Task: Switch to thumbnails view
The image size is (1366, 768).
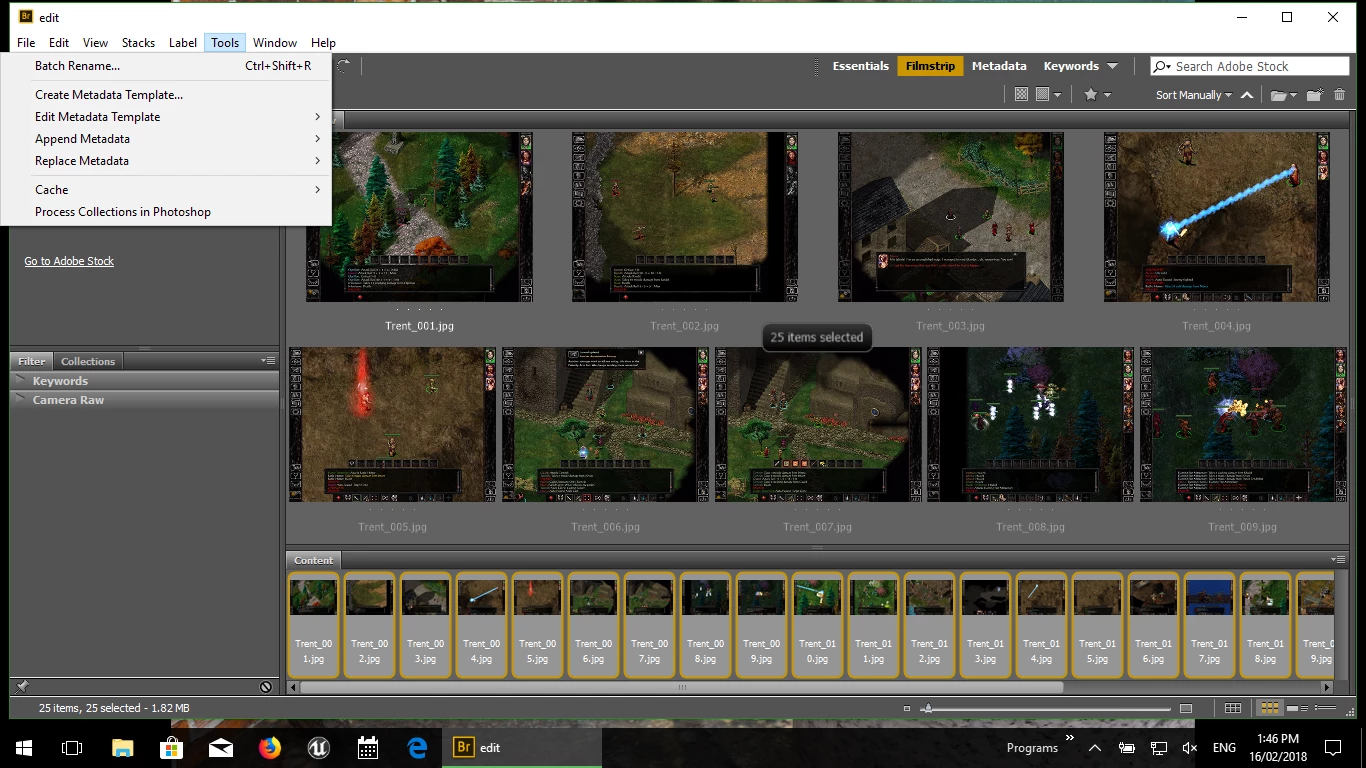Action: [x=1269, y=708]
